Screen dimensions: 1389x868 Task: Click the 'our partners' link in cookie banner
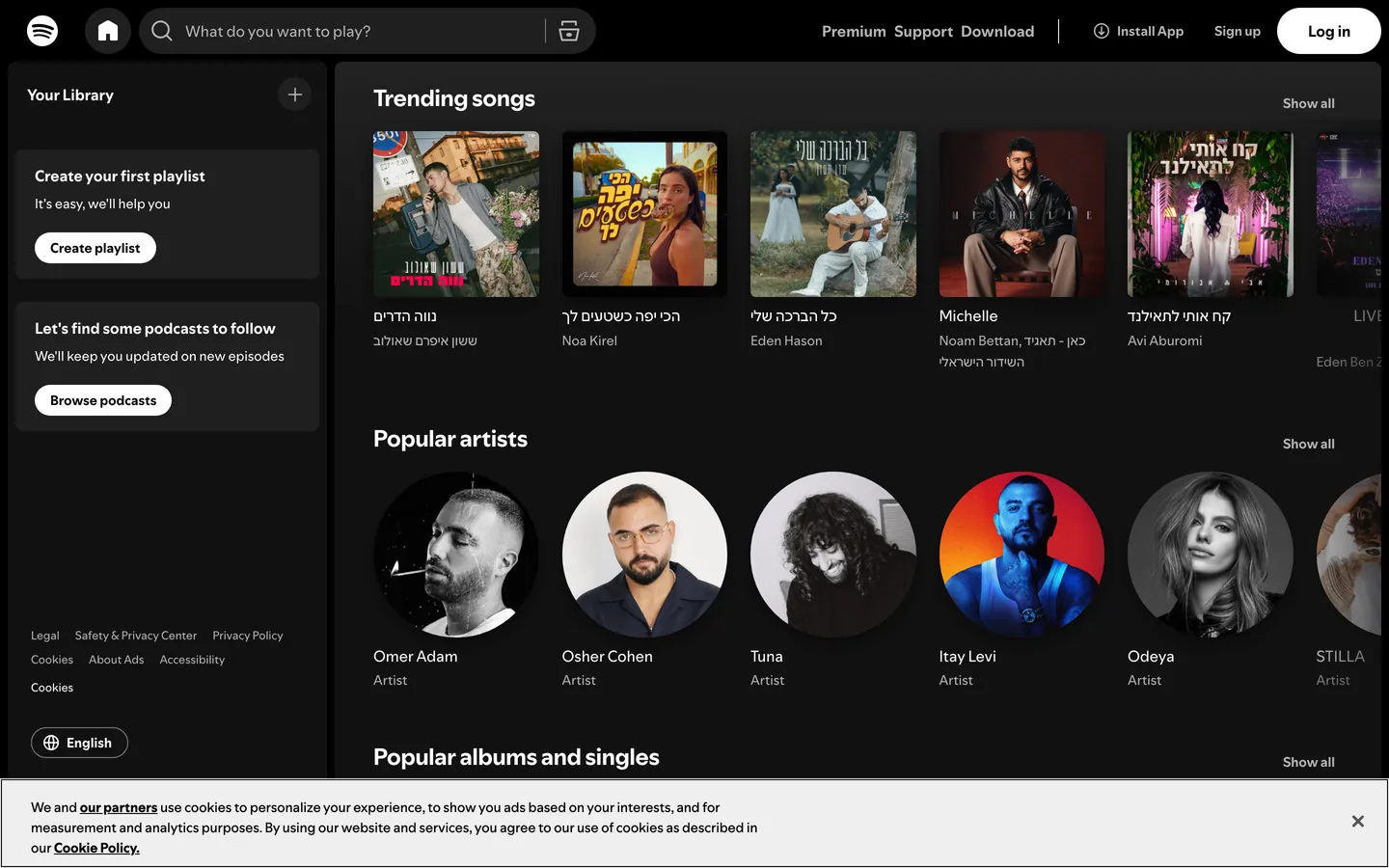point(119,807)
